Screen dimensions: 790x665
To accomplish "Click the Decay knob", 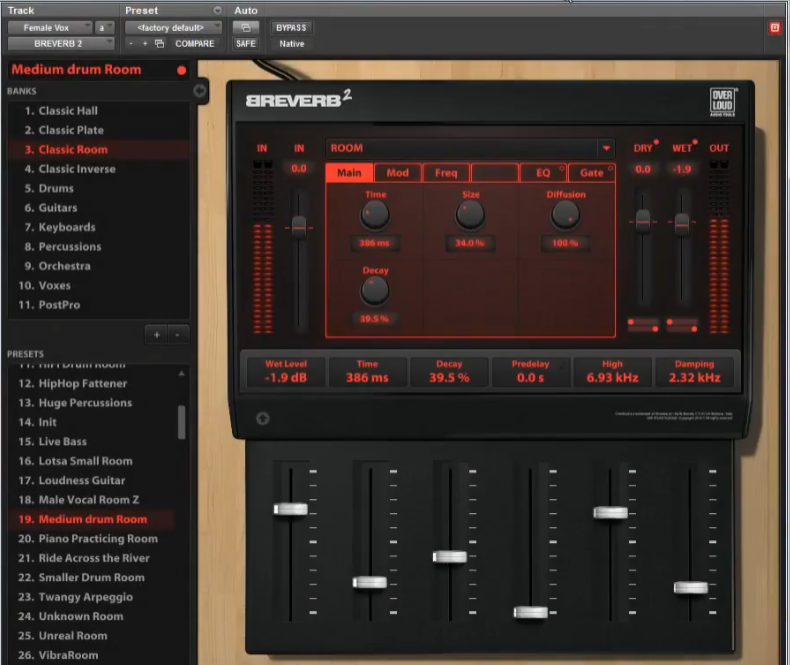I will (x=374, y=291).
